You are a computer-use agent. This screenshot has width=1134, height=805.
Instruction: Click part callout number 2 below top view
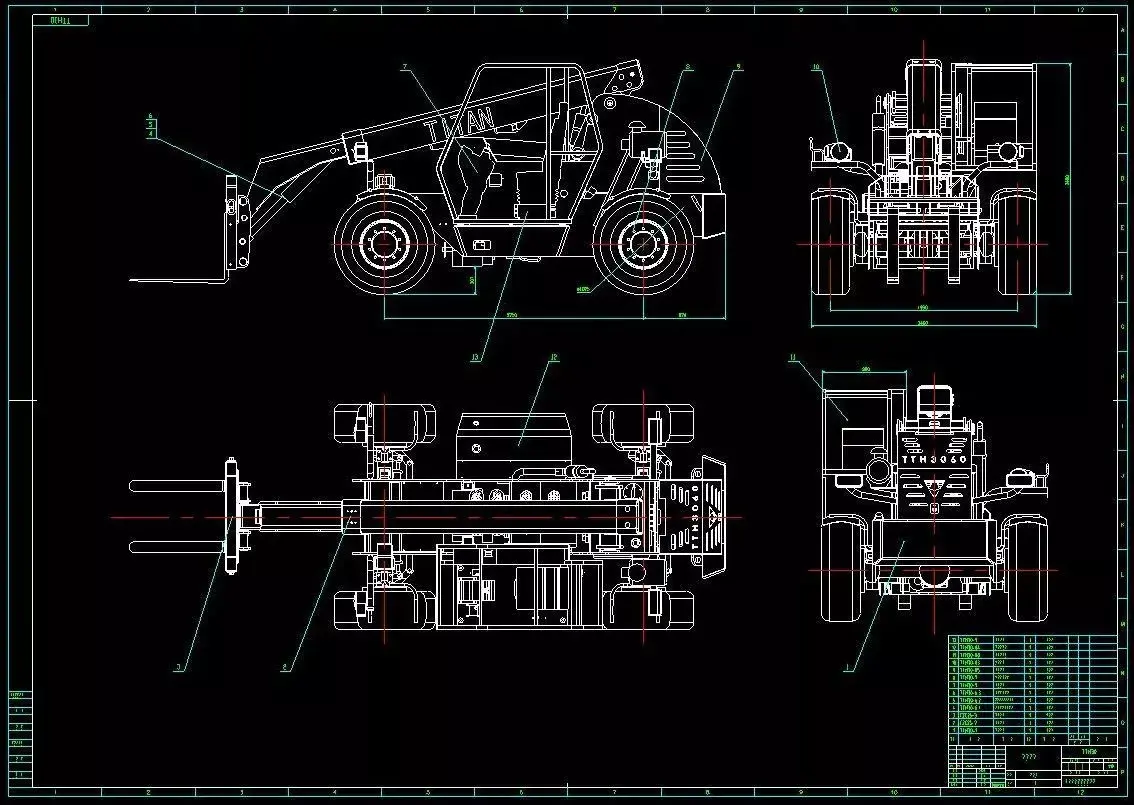coord(285,668)
